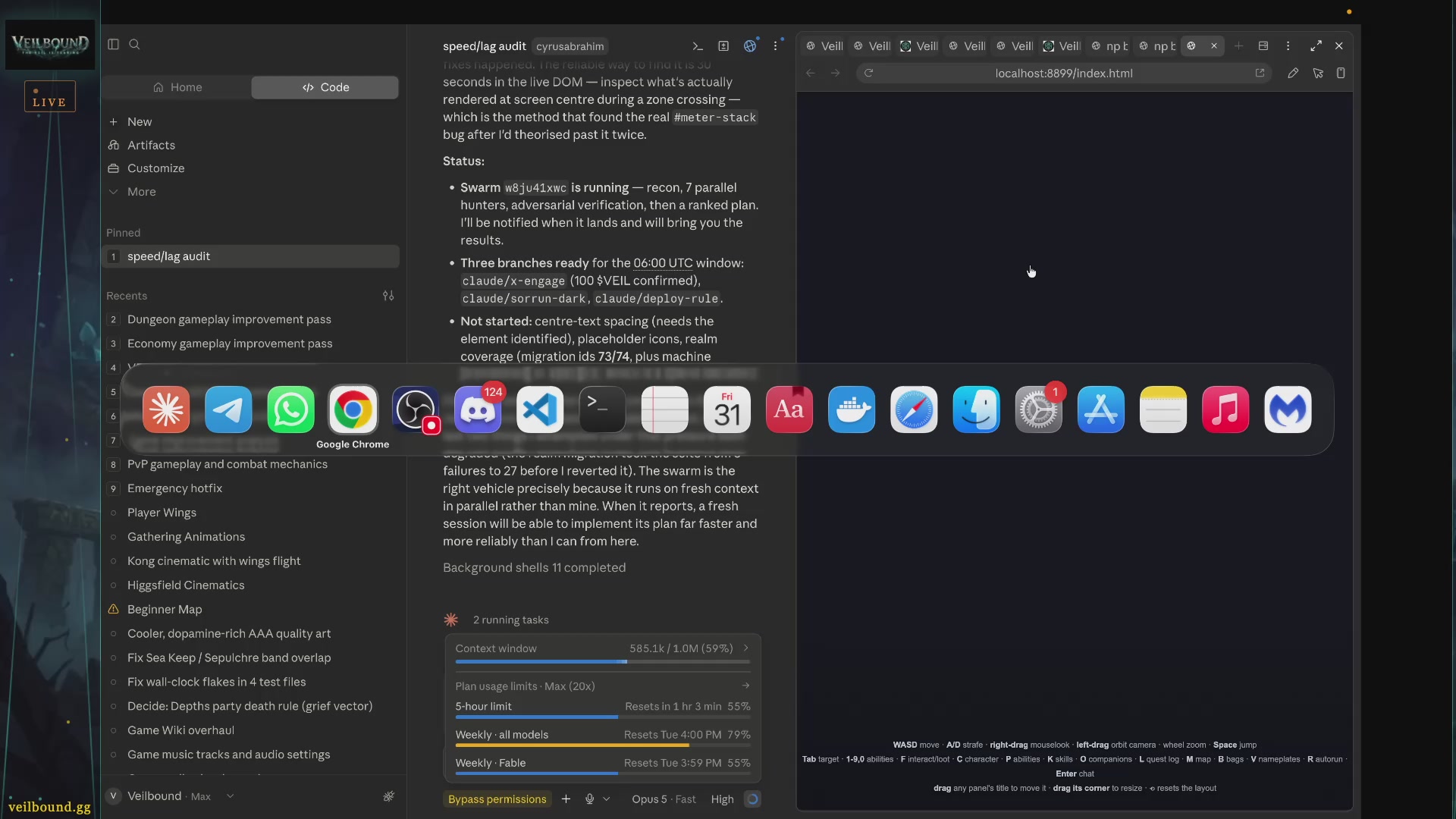This screenshot has width=1456, height=819.
Task: Open preview in external browser icon
Action: click(1260, 73)
